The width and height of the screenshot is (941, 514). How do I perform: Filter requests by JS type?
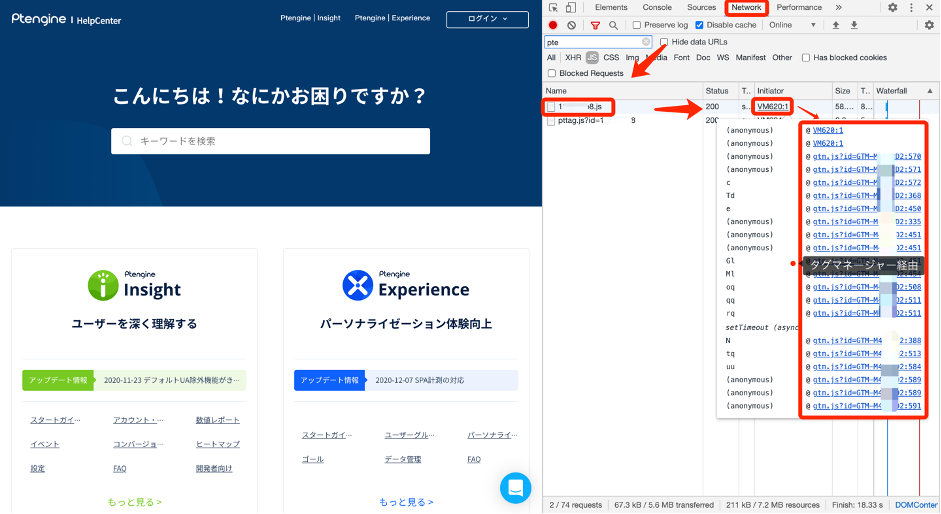coord(592,58)
